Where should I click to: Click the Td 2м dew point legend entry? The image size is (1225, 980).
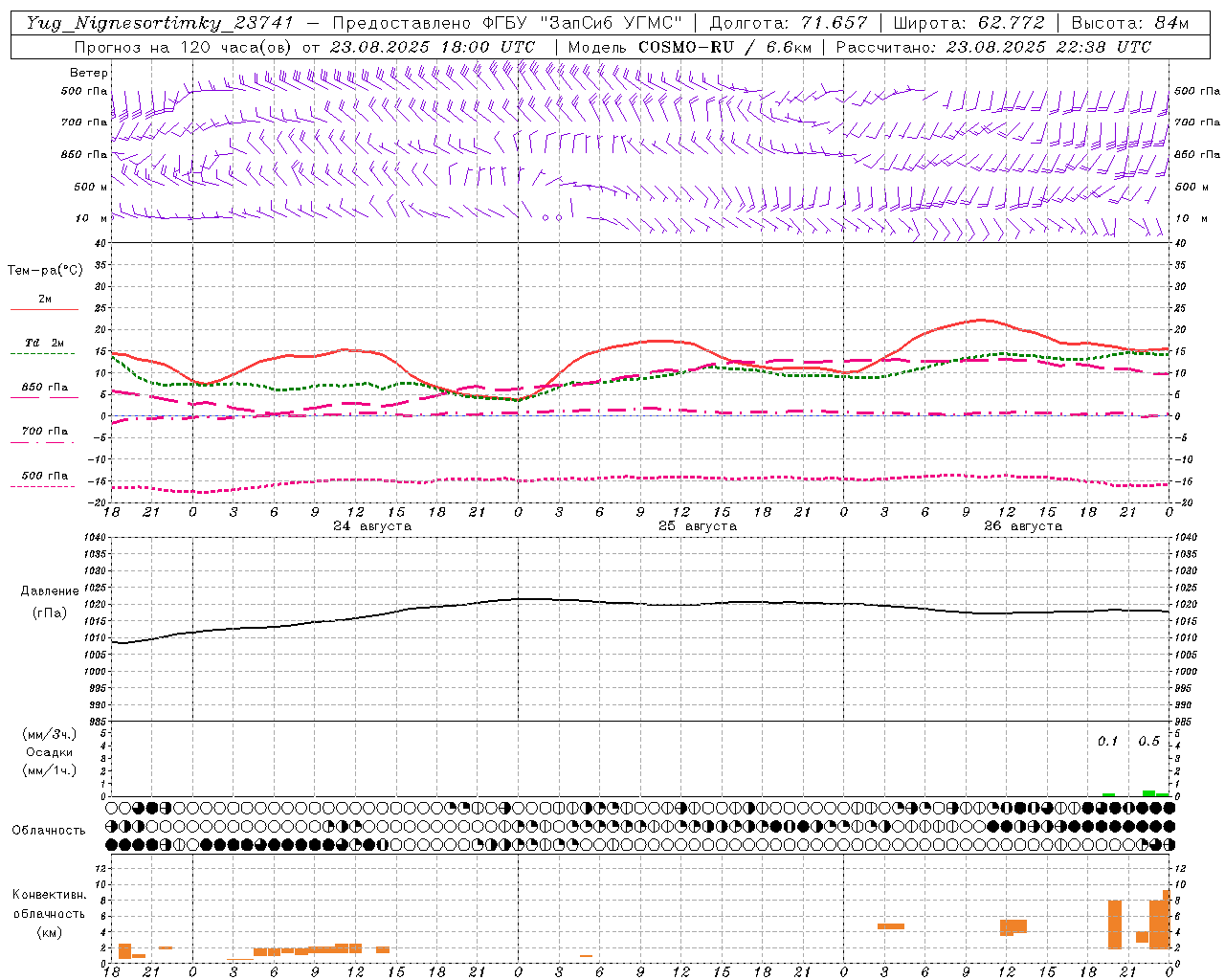click(x=45, y=343)
